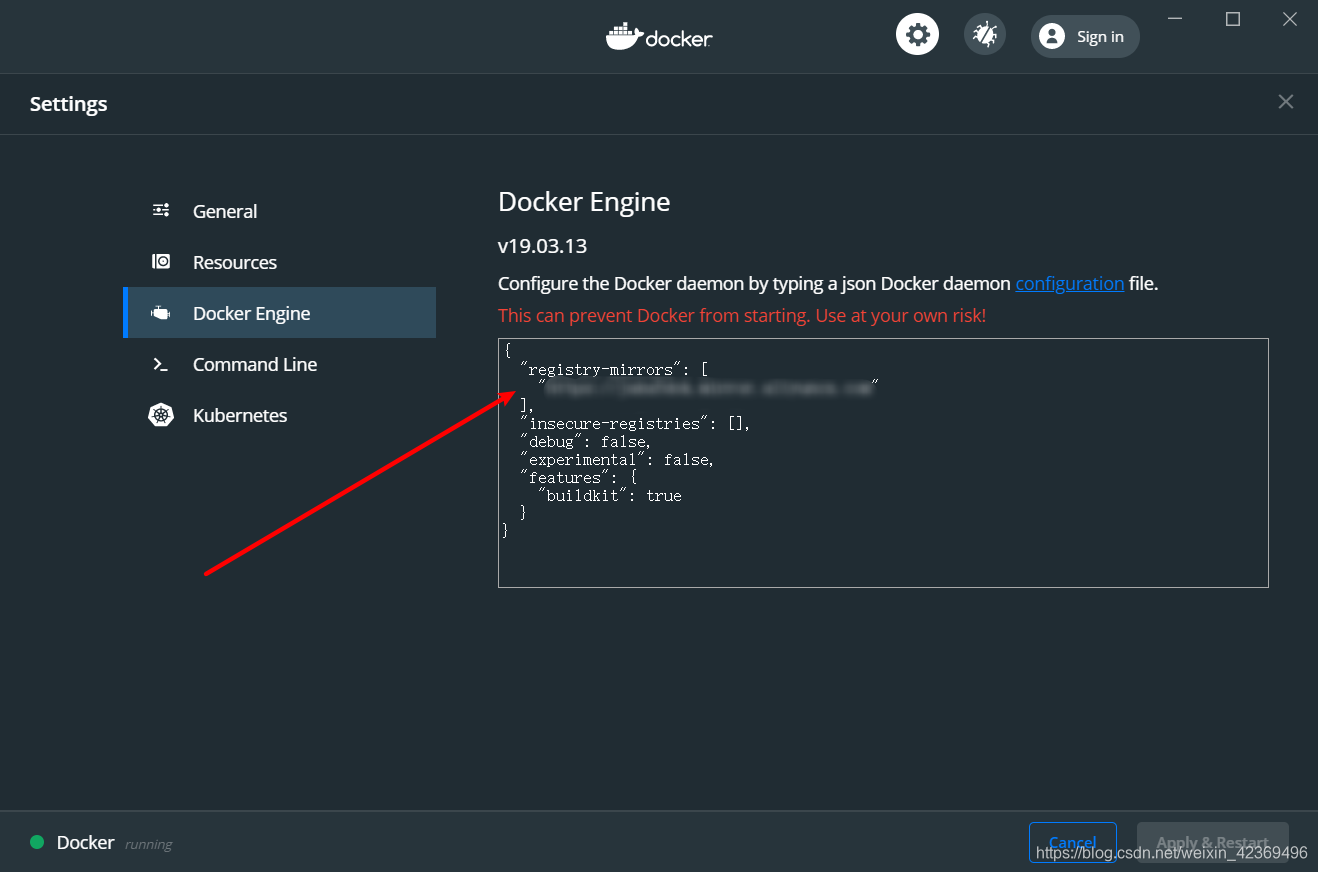Viewport: 1318px width, 872px height.
Task: Click the Docker whale logo at top center
Action: [659, 36]
